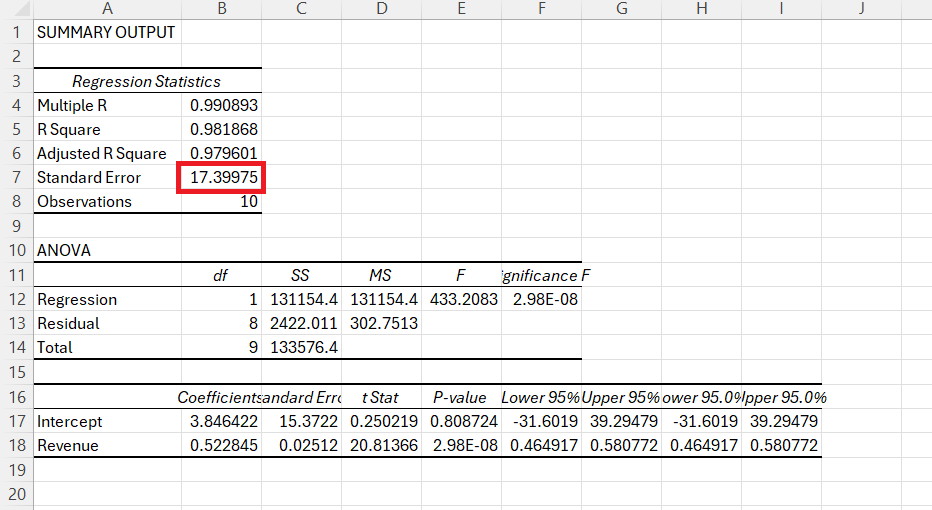Select the Multiple R label
The image size is (932, 510).
pyautogui.click(x=107, y=105)
